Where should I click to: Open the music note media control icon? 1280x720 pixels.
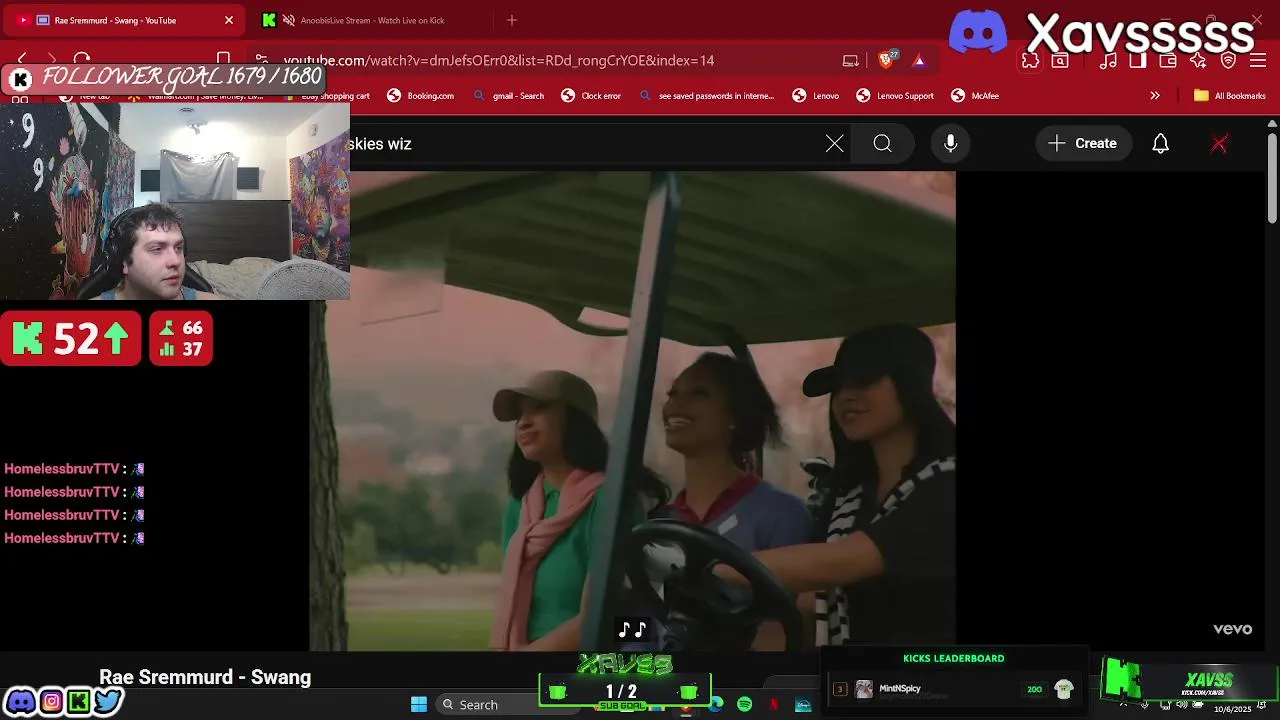tap(1108, 61)
